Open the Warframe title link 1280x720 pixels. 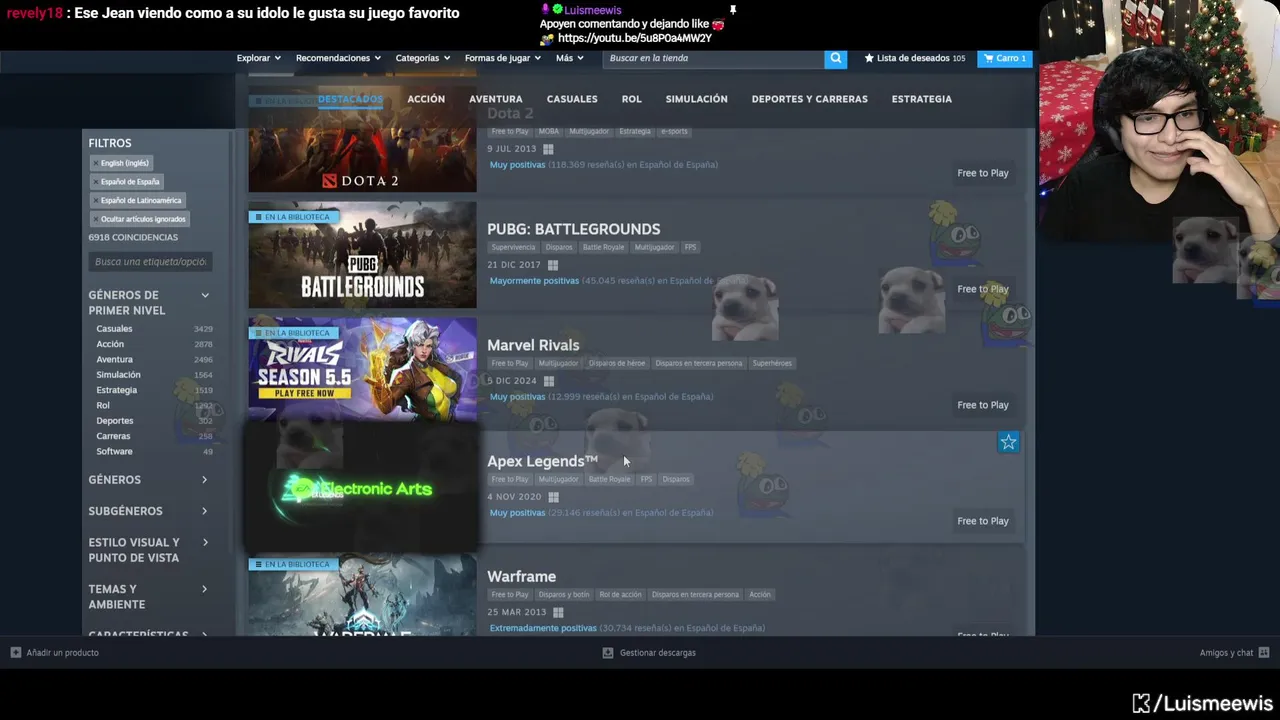[x=521, y=577]
